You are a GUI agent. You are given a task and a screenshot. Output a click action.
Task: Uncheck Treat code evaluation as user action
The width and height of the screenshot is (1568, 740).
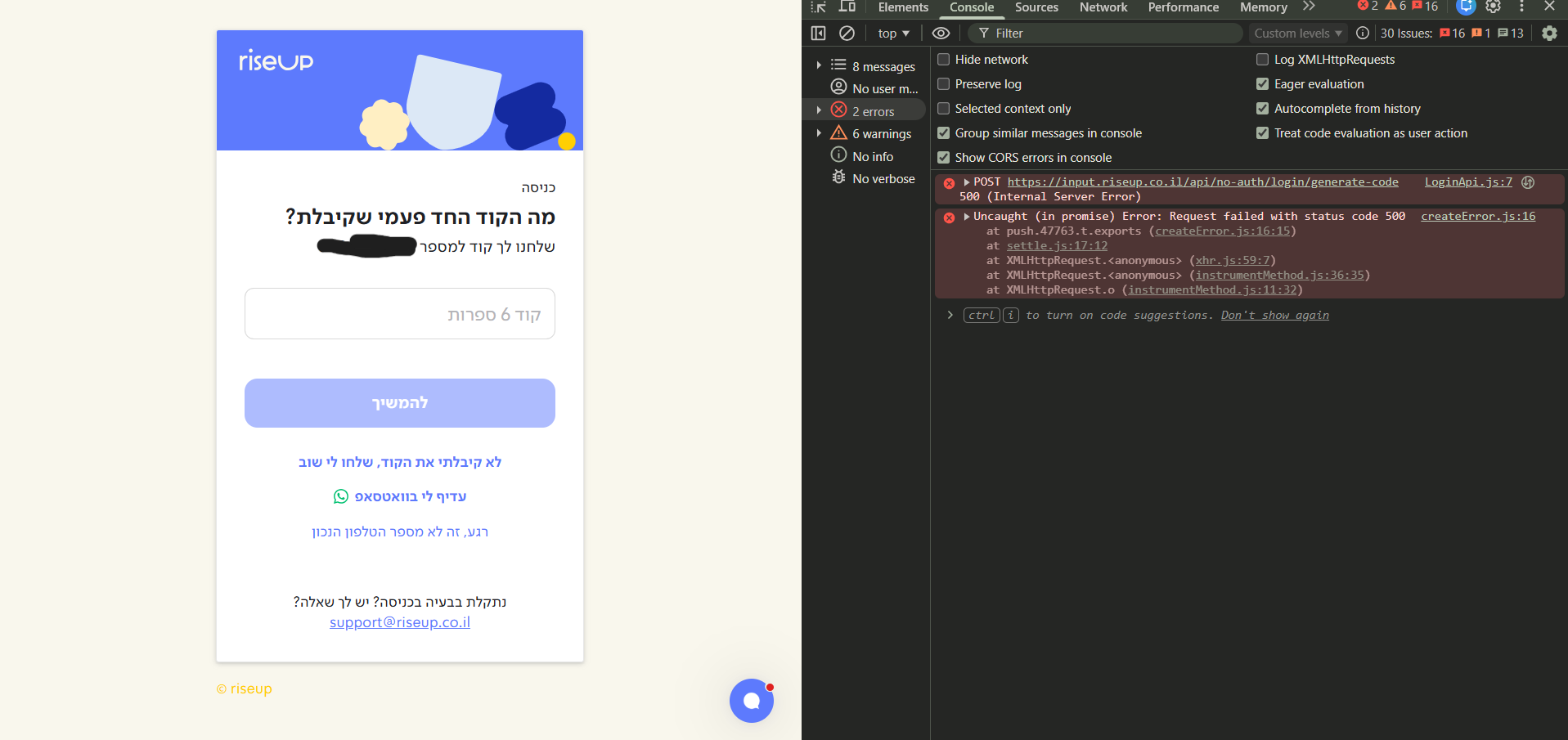point(1263,133)
